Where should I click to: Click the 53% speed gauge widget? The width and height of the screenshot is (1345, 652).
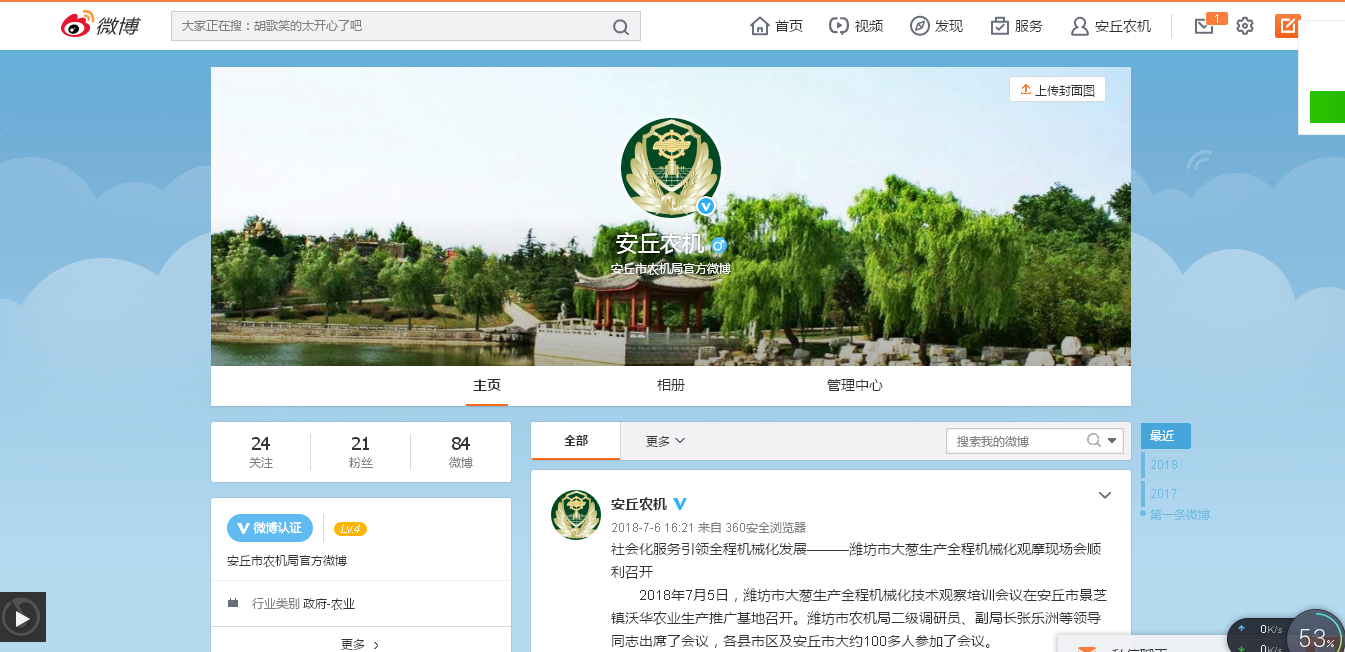(x=1316, y=636)
